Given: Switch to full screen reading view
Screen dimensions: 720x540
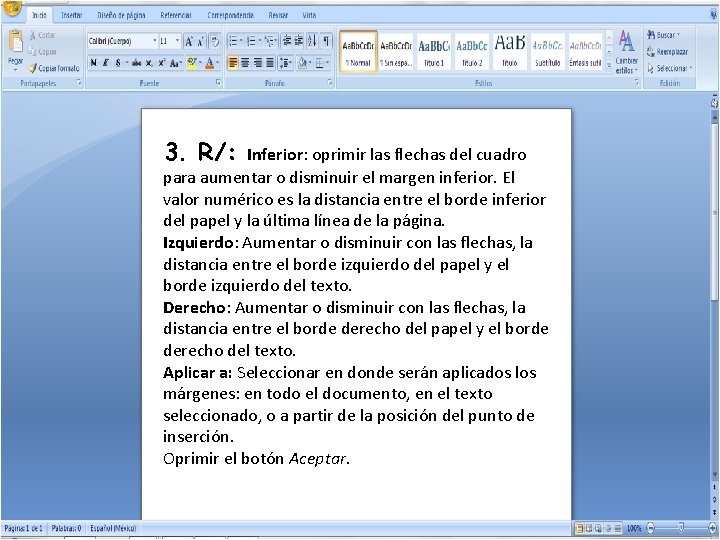Looking at the screenshot, I should [589, 529].
